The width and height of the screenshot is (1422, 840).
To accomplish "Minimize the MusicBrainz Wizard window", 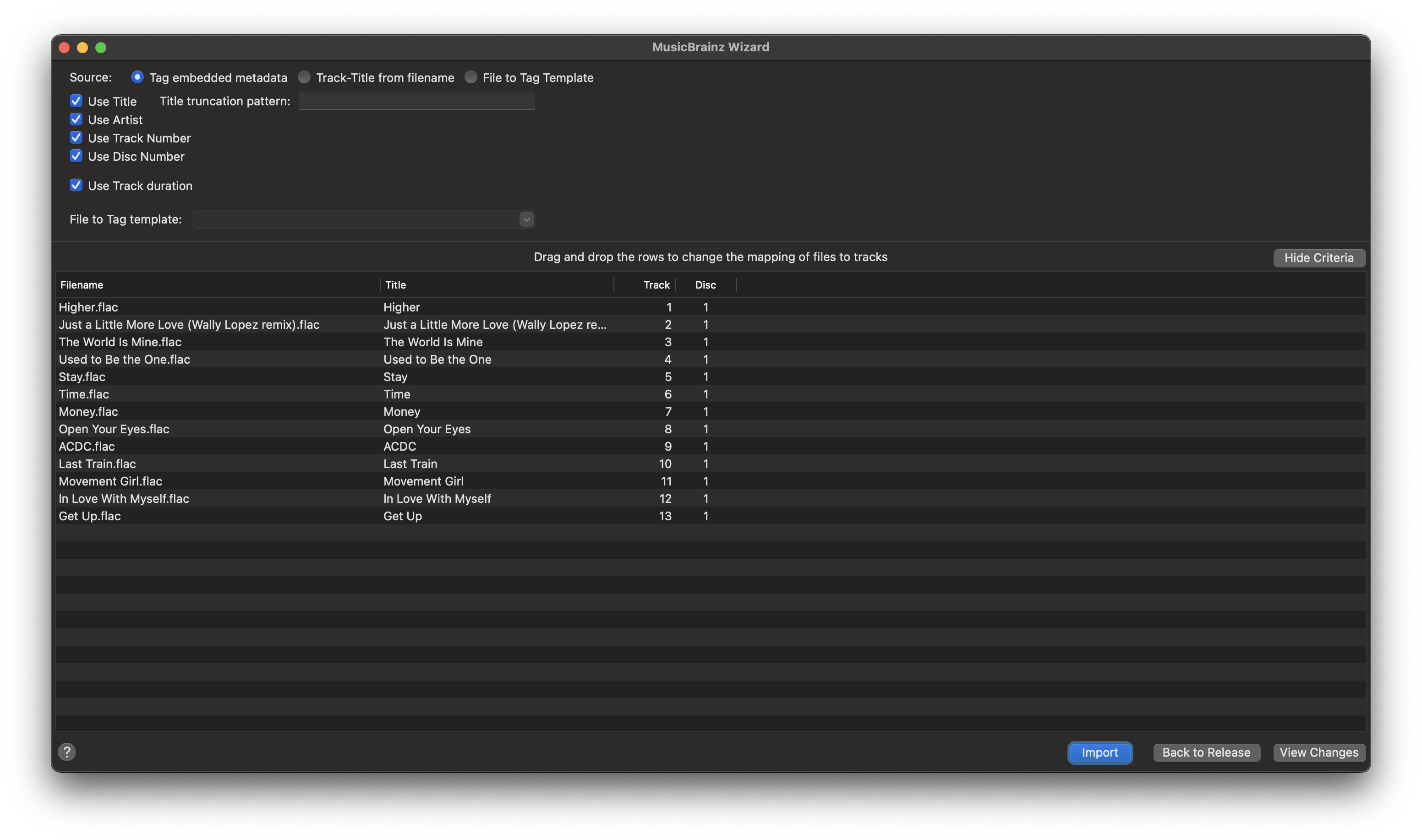I will click(x=82, y=48).
